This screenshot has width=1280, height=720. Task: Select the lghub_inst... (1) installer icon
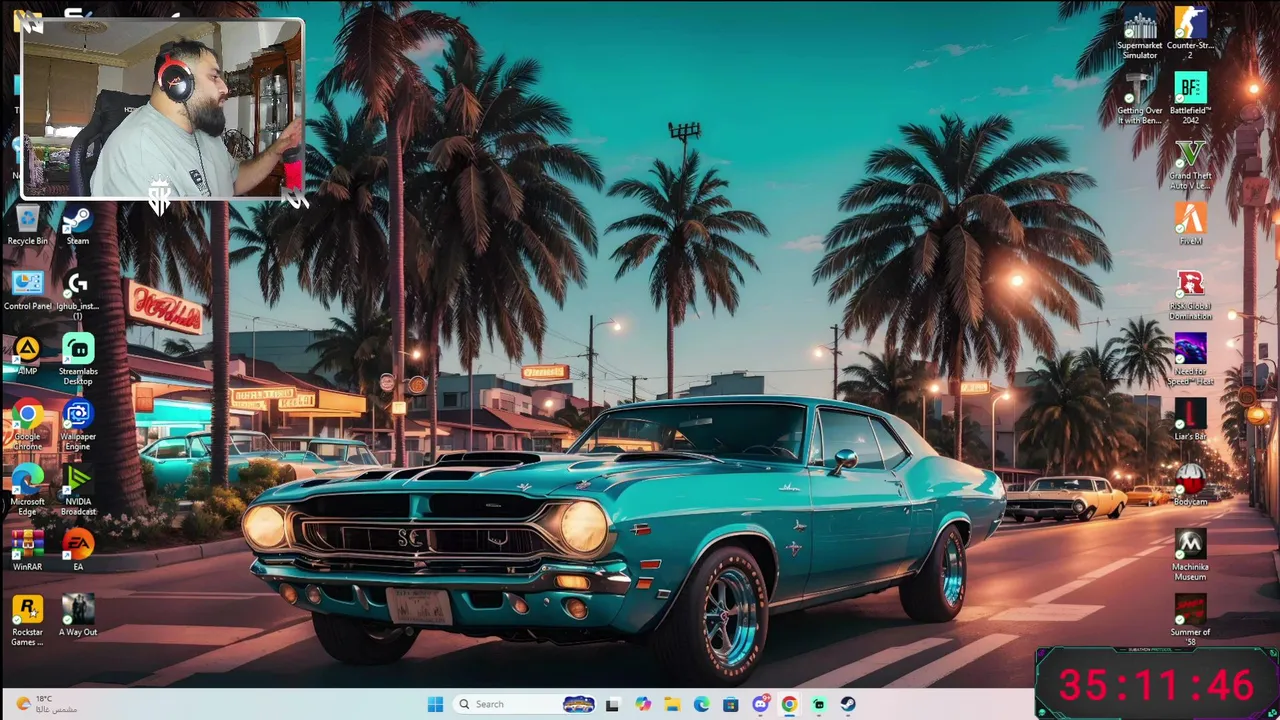coord(77,295)
